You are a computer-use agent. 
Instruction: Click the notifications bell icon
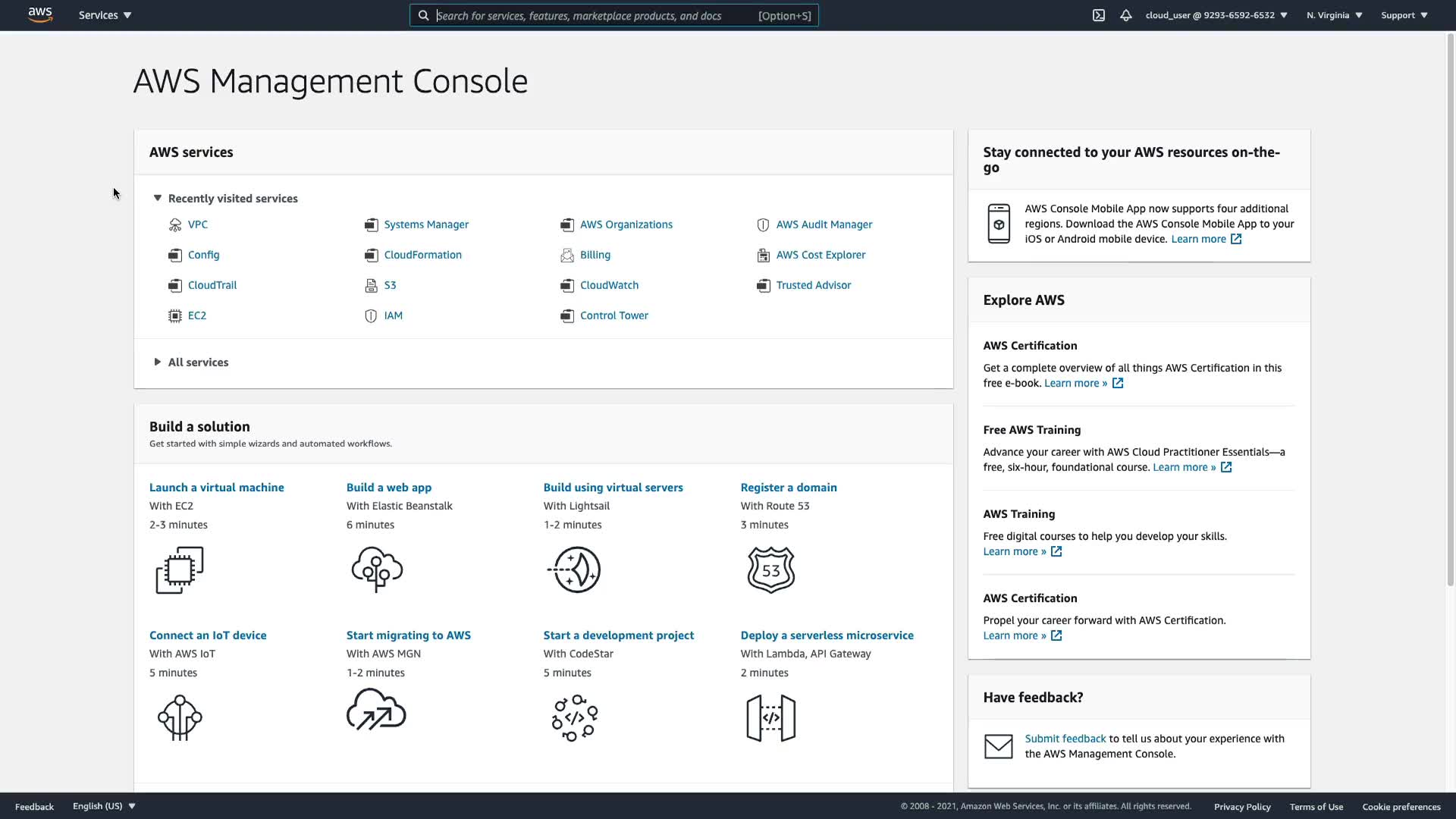coord(1125,15)
